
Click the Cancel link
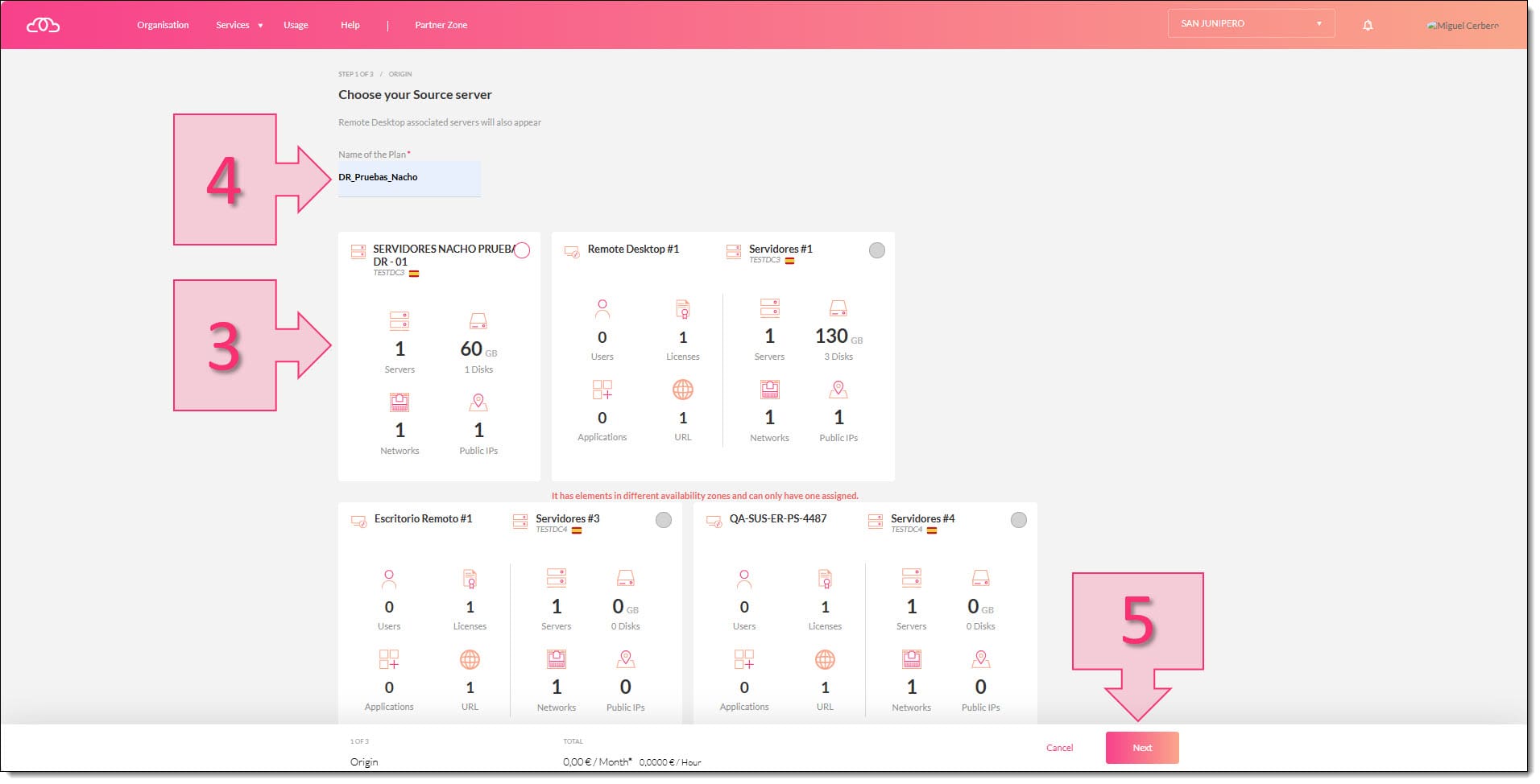1060,748
